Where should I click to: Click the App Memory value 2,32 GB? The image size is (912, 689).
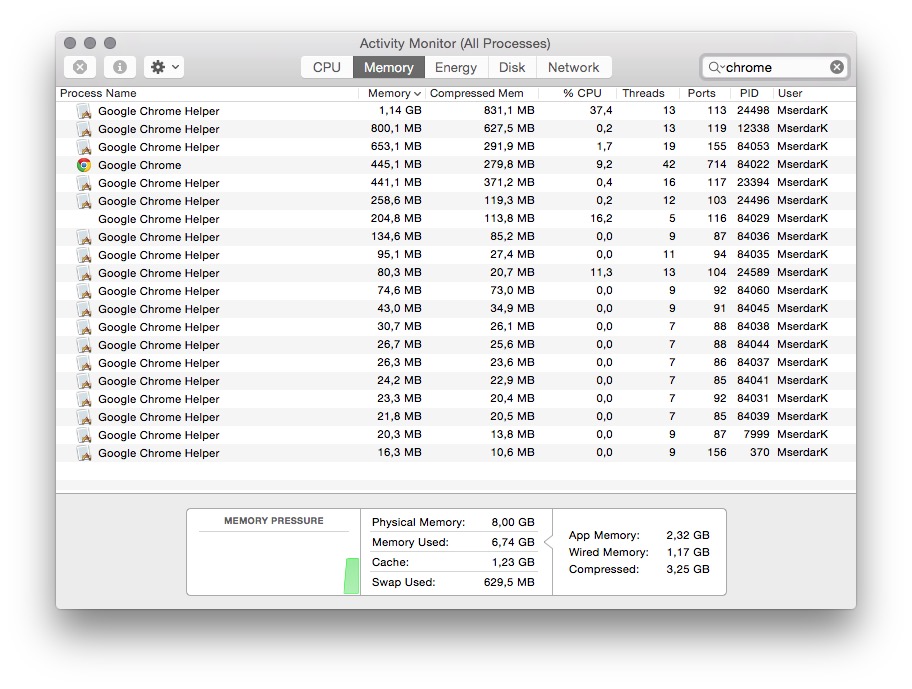click(688, 536)
